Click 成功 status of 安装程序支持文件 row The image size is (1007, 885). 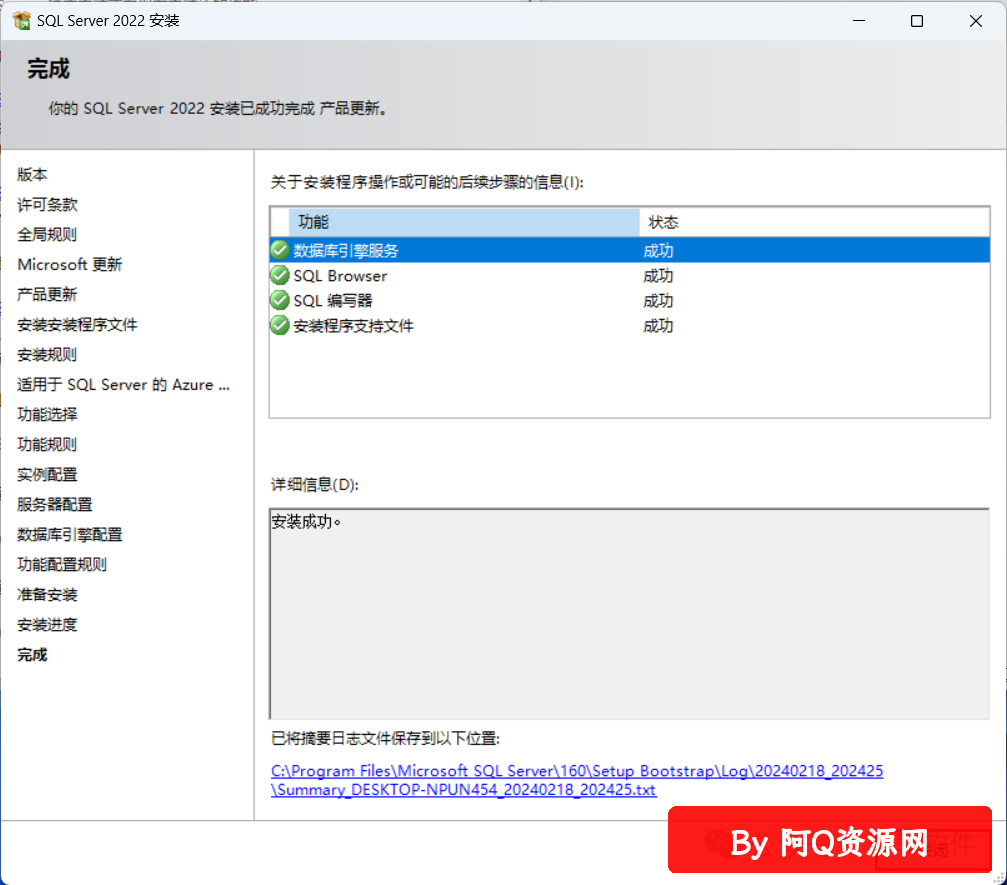[x=658, y=326]
